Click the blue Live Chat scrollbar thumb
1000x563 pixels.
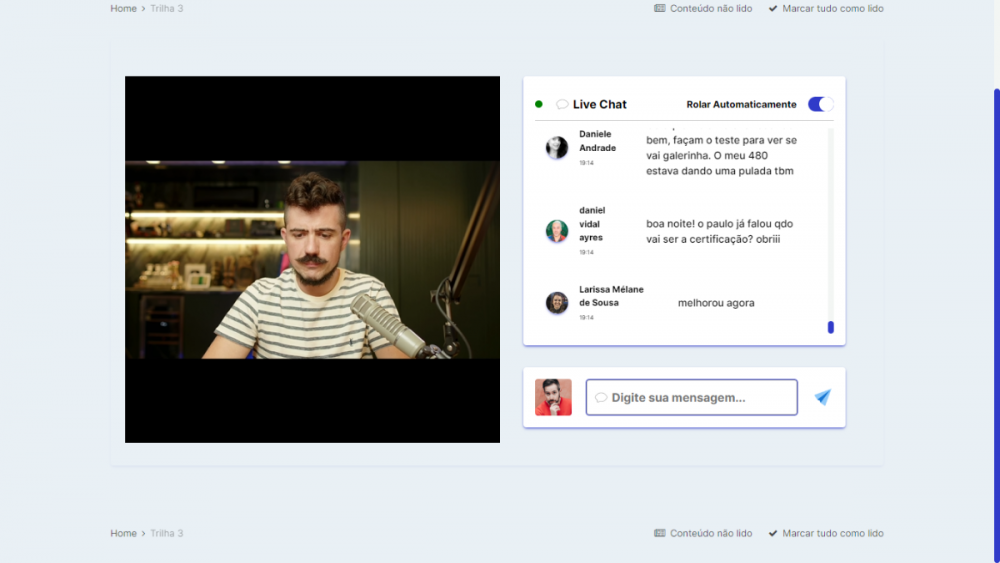pyautogui.click(x=831, y=327)
